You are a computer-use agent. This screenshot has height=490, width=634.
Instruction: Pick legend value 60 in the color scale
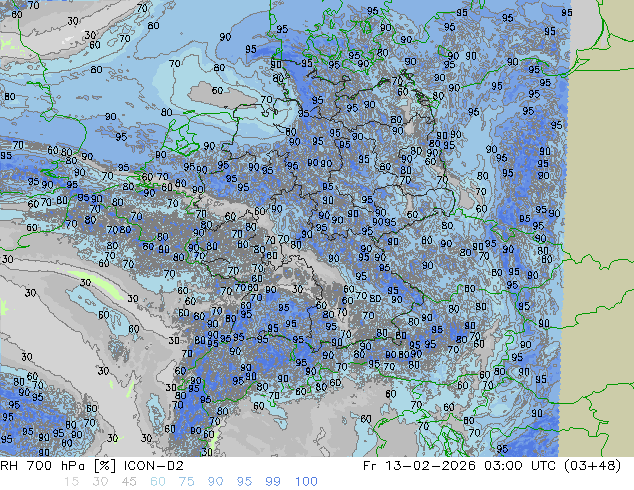[158, 482]
